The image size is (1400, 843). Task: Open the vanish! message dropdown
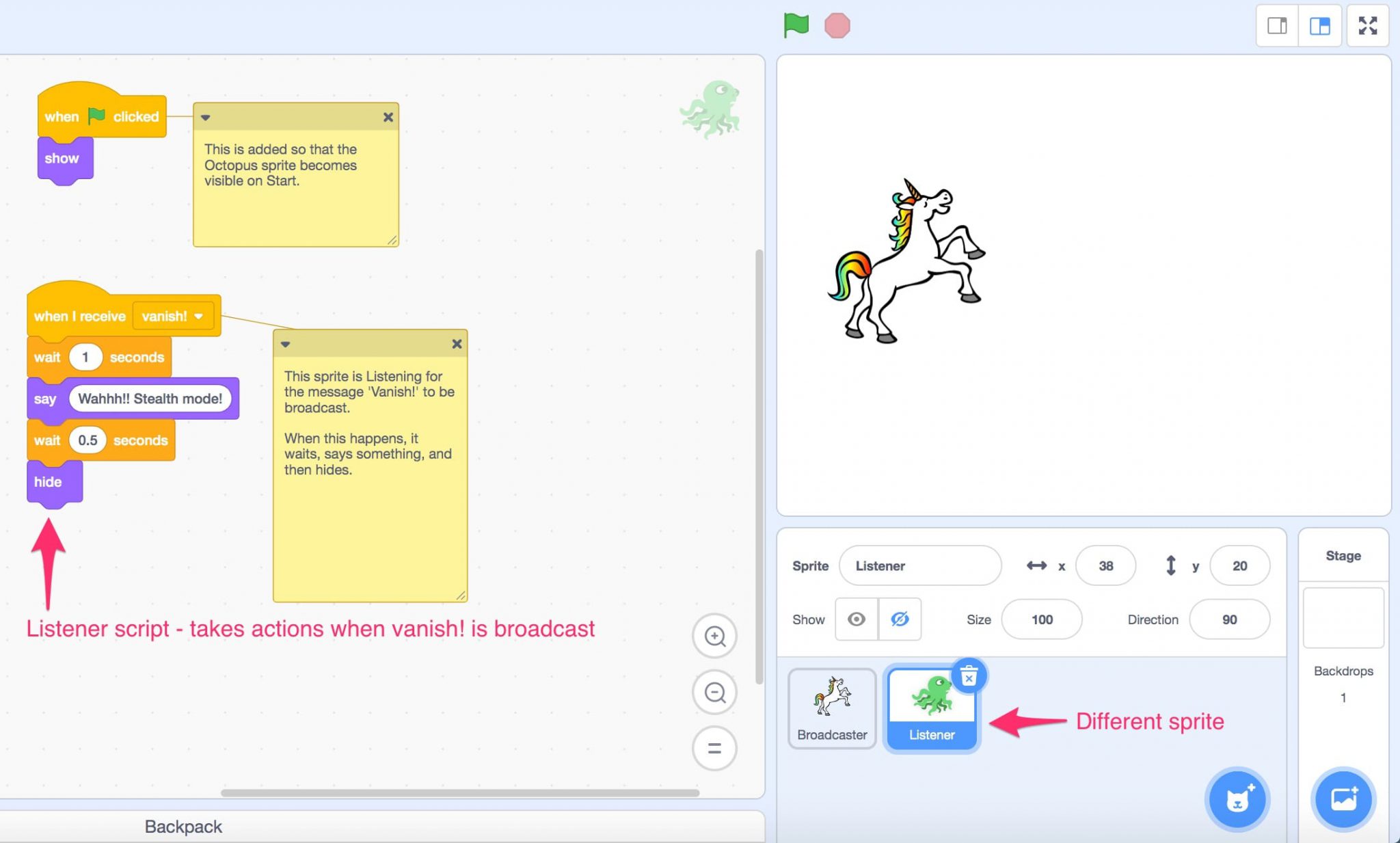(198, 316)
